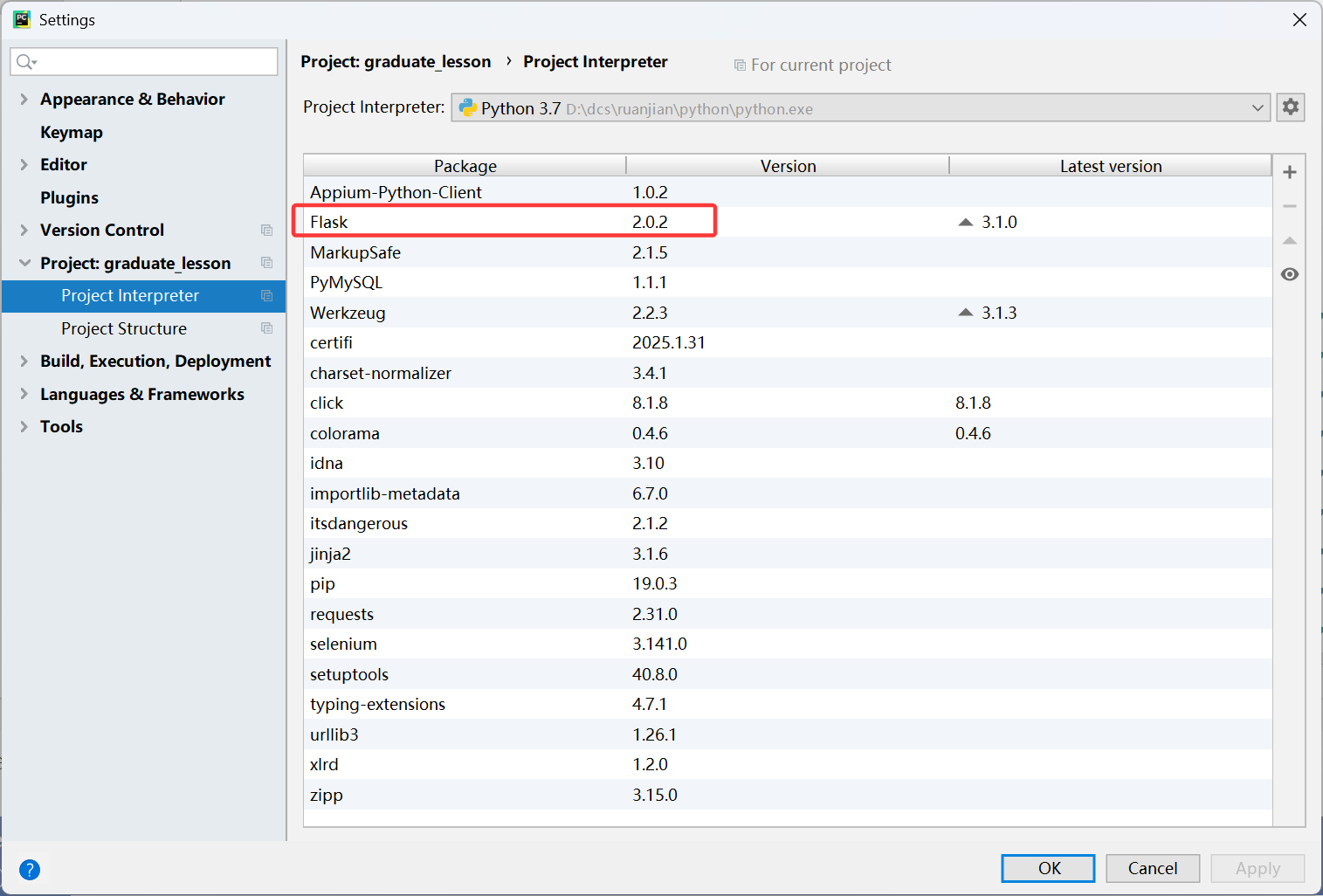1323x896 pixels.
Task: Select the click package row
Action: 788,403
